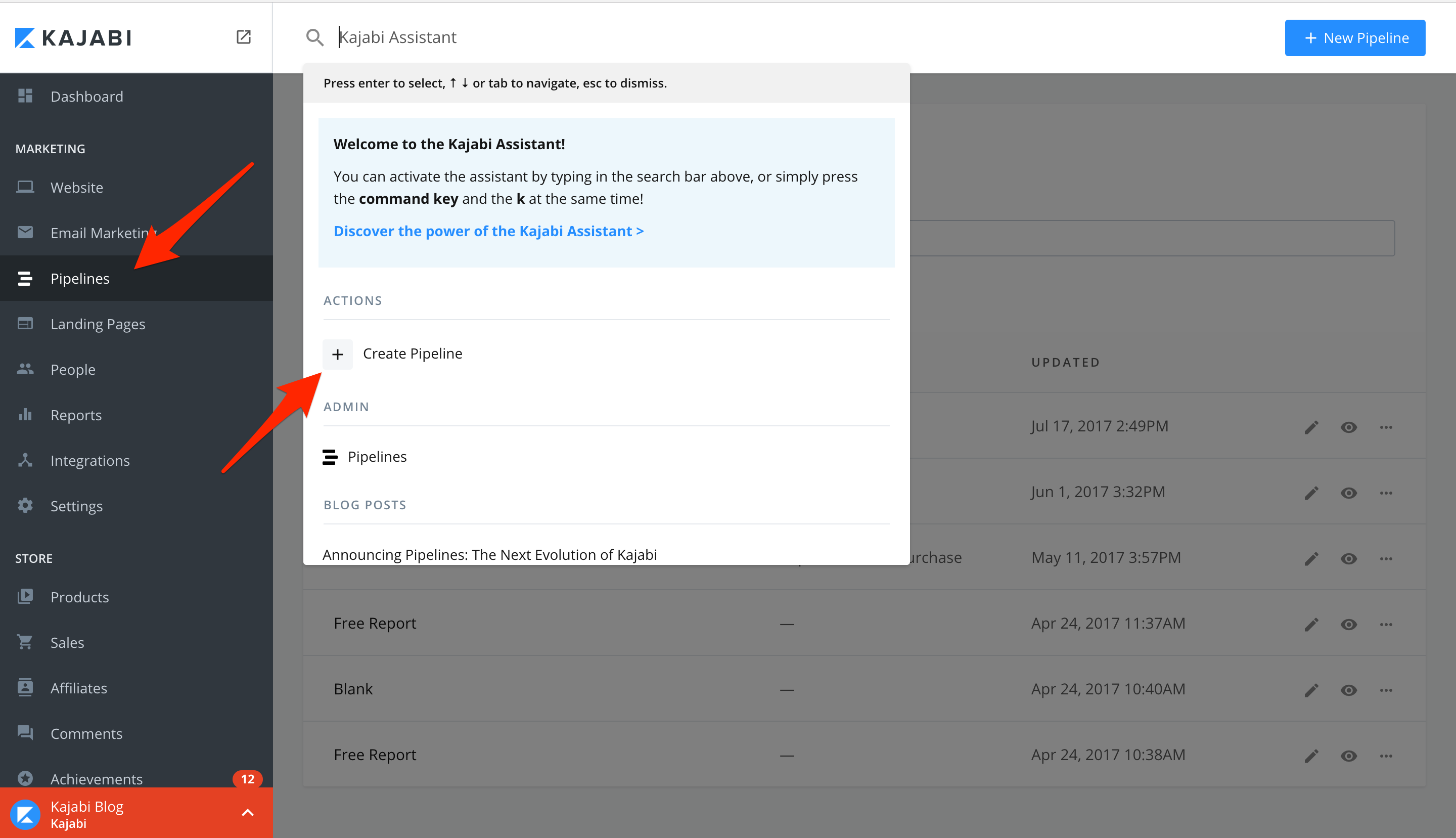Click the Integrations icon
This screenshot has width=1456, height=838.
click(25, 460)
